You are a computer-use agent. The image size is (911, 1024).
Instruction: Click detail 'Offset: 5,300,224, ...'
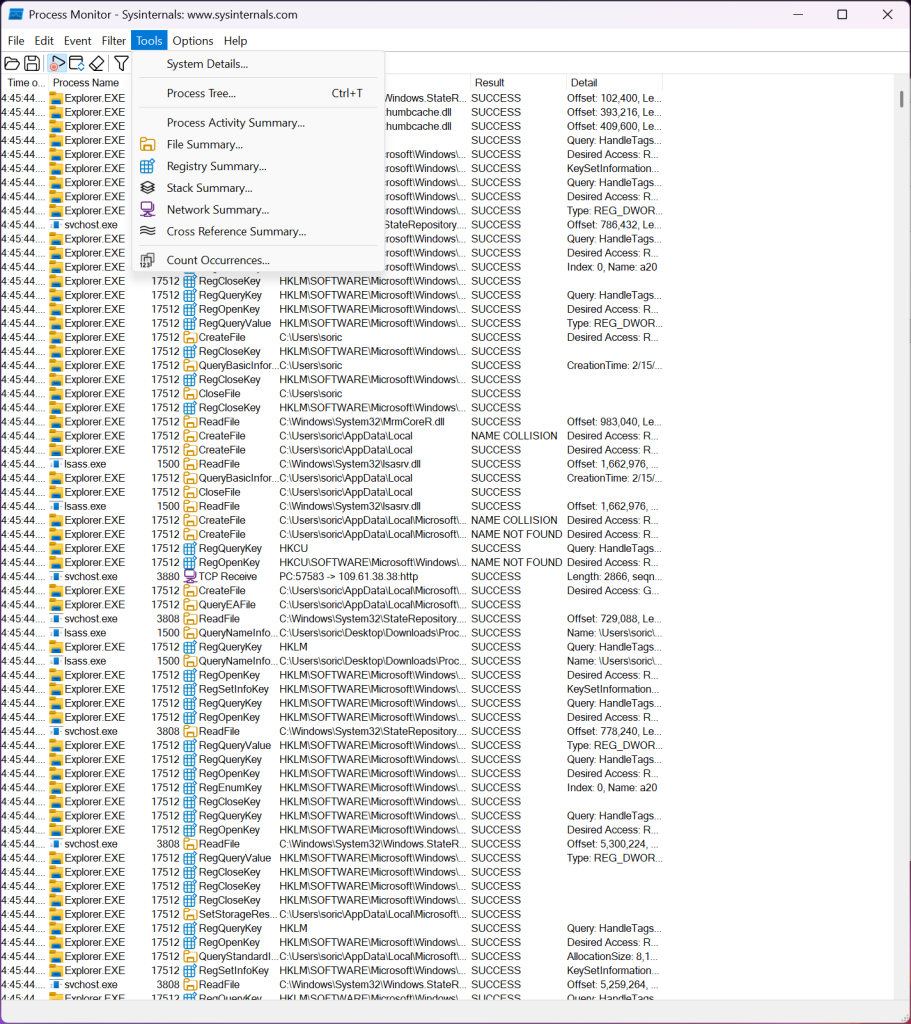pos(613,844)
